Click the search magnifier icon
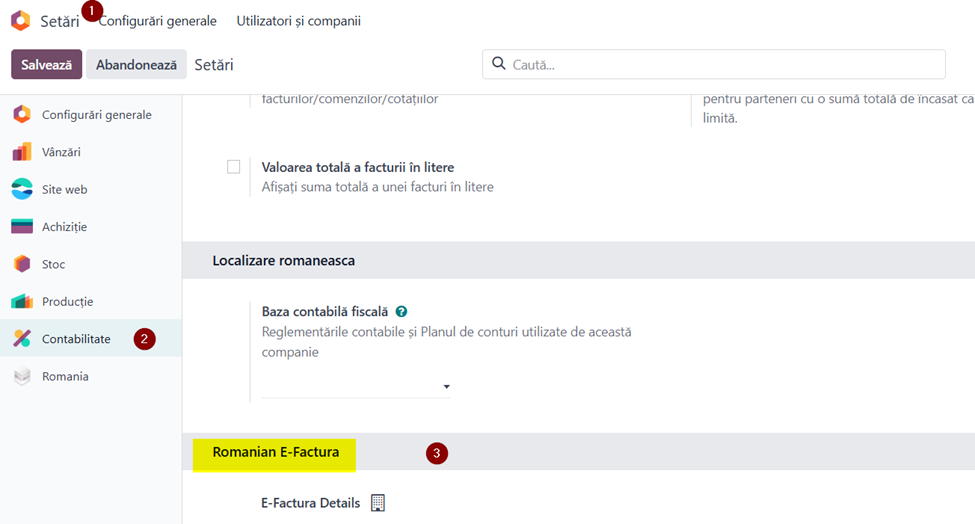Screen dimensions: 975x524 [499, 63]
